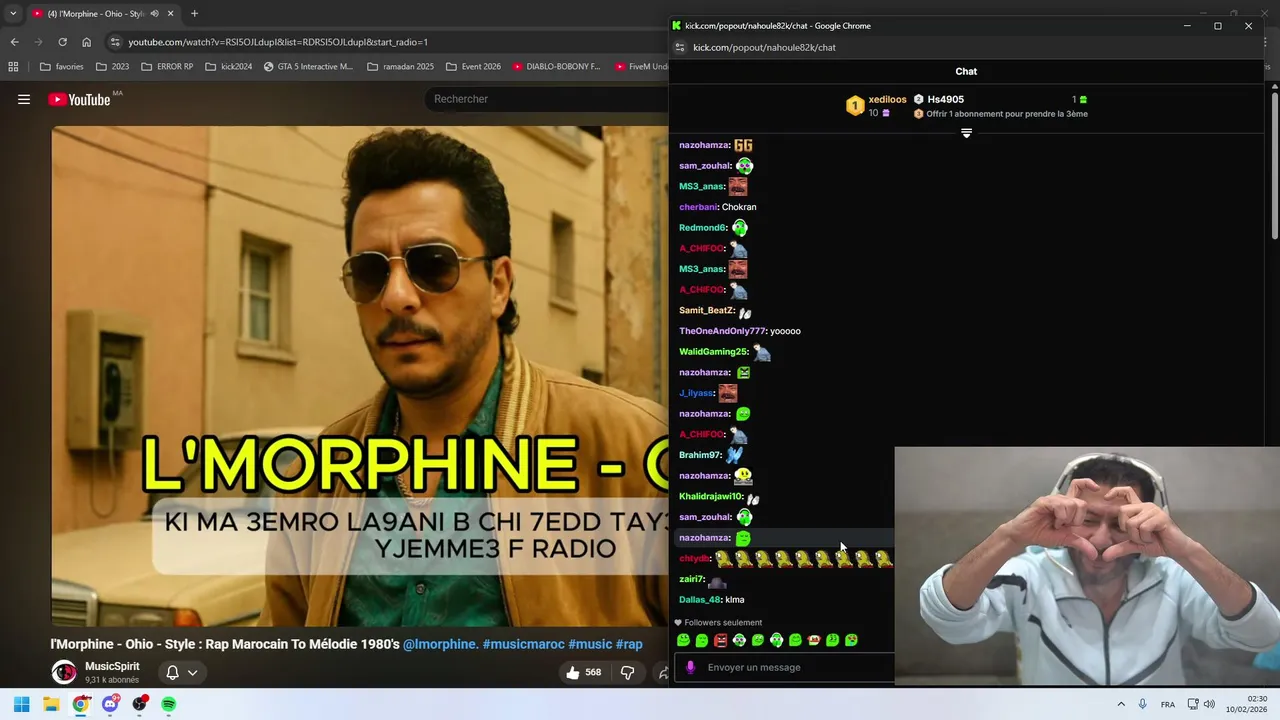Insert the red bandana emote
The height and width of the screenshot is (720, 1280).
click(x=814, y=640)
